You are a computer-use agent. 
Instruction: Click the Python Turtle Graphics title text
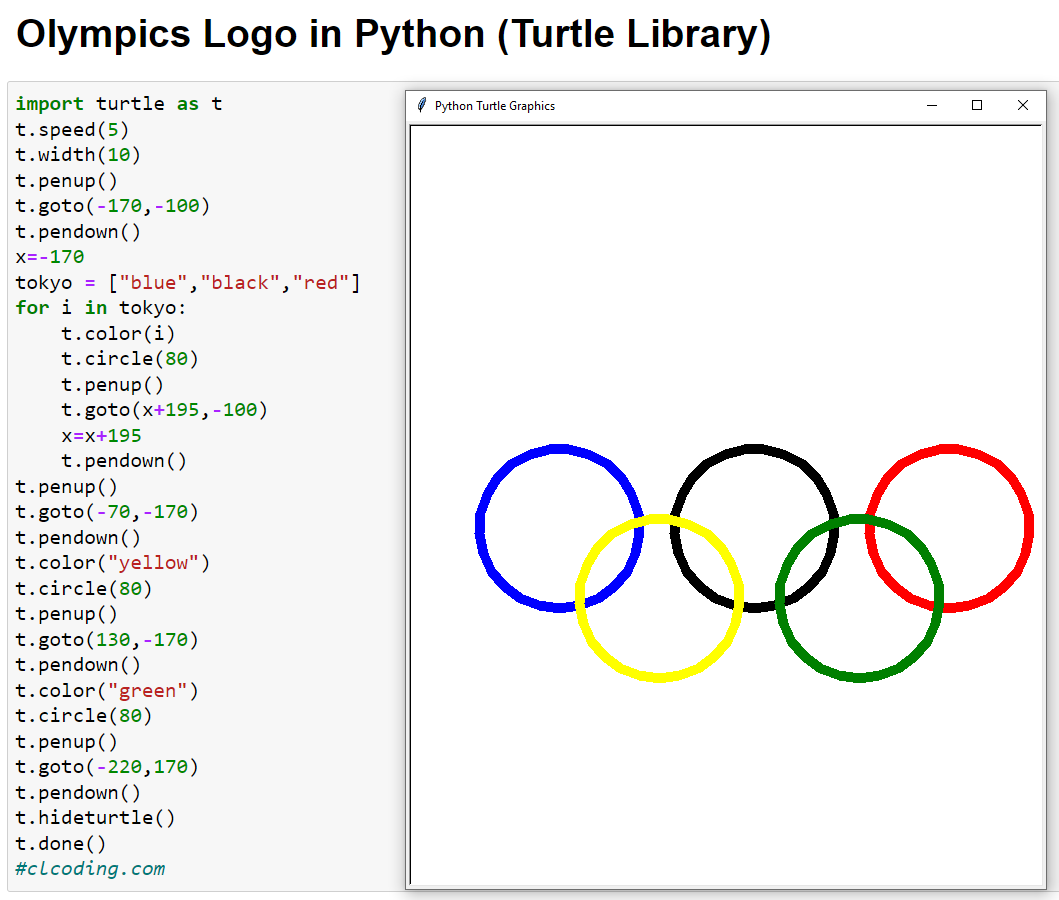point(494,106)
